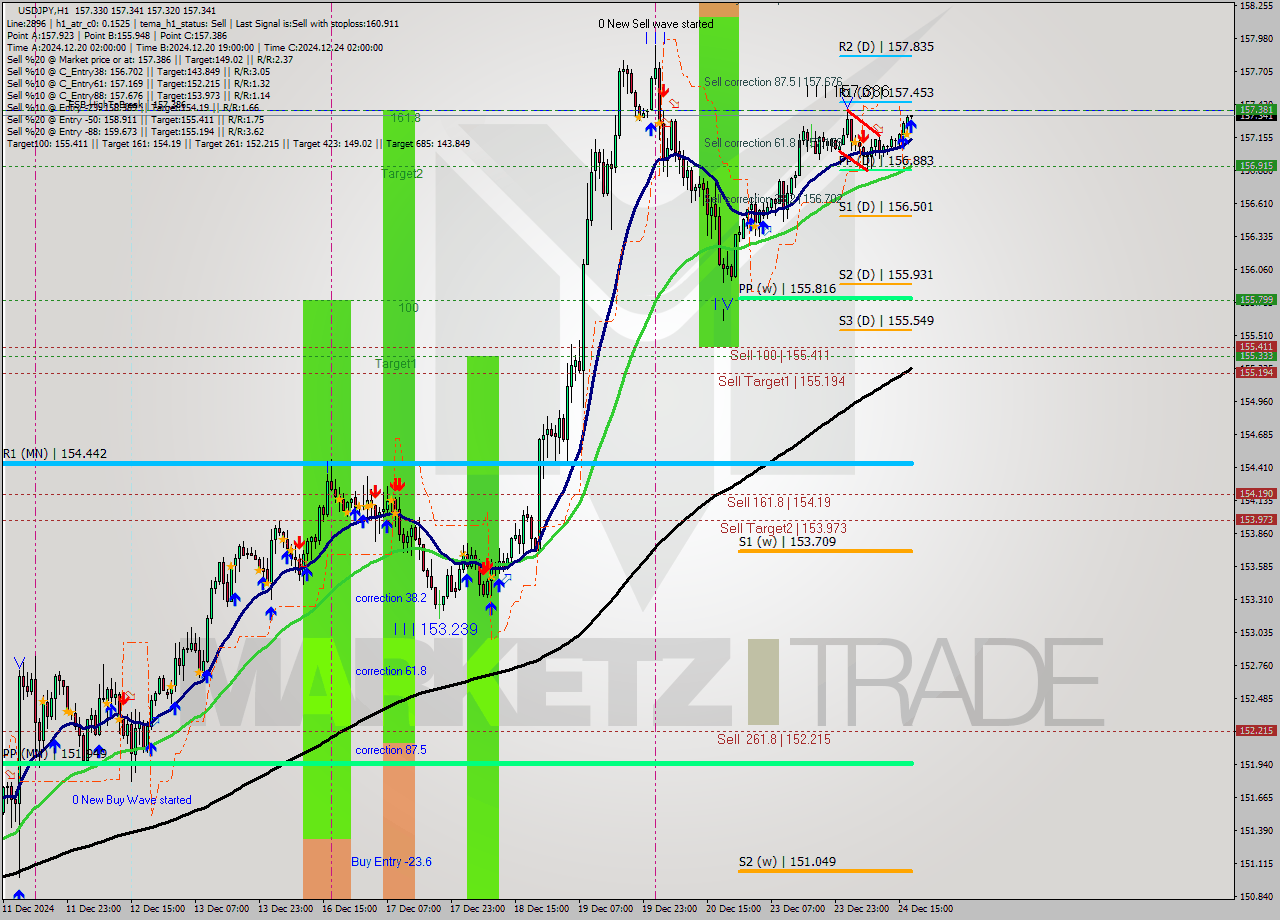The width and height of the screenshot is (1280, 920).
Task: Click the 'Target100: 155.411' summary line
Action: tap(238, 144)
